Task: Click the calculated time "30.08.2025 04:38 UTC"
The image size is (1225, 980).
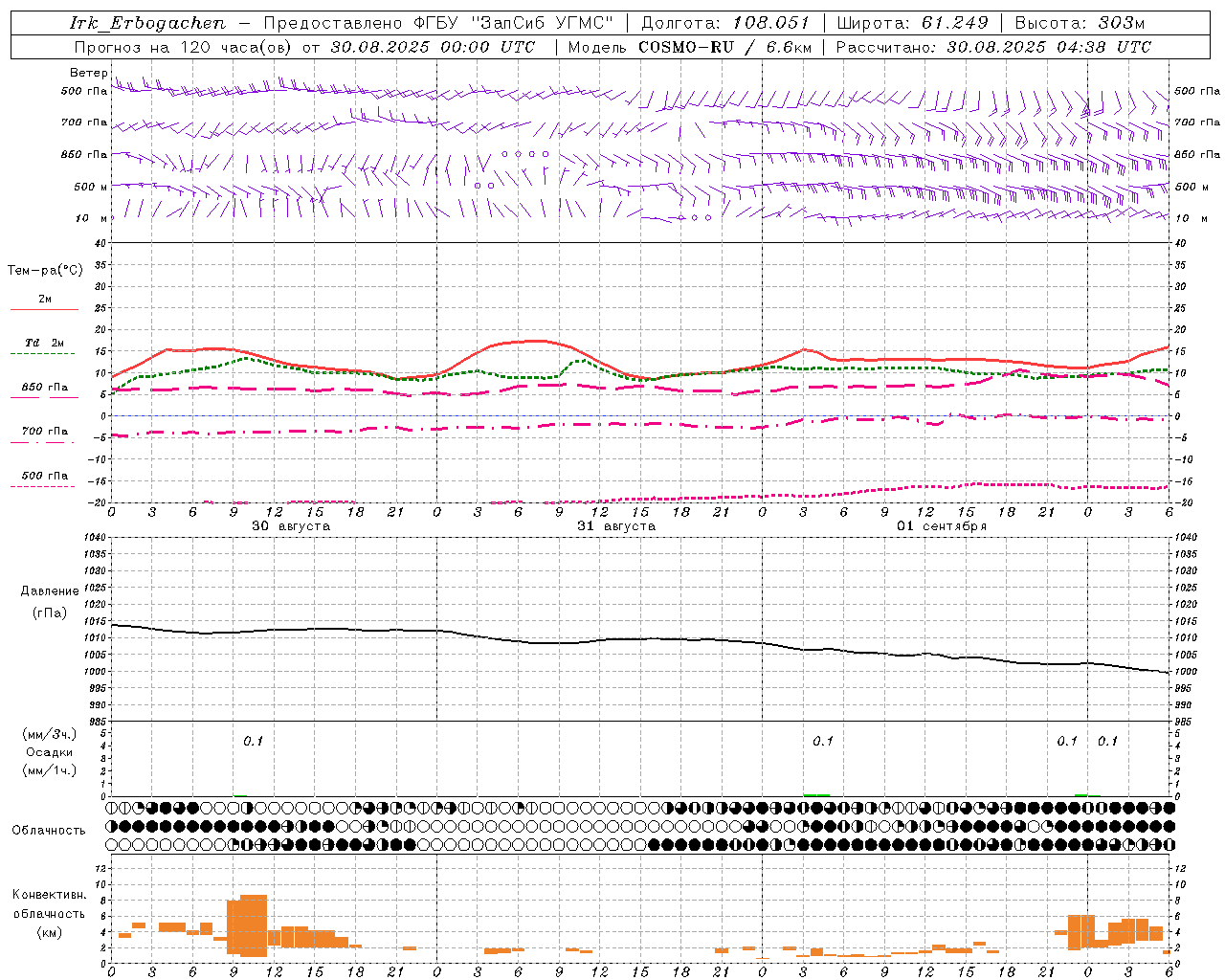Action: (1049, 47)
